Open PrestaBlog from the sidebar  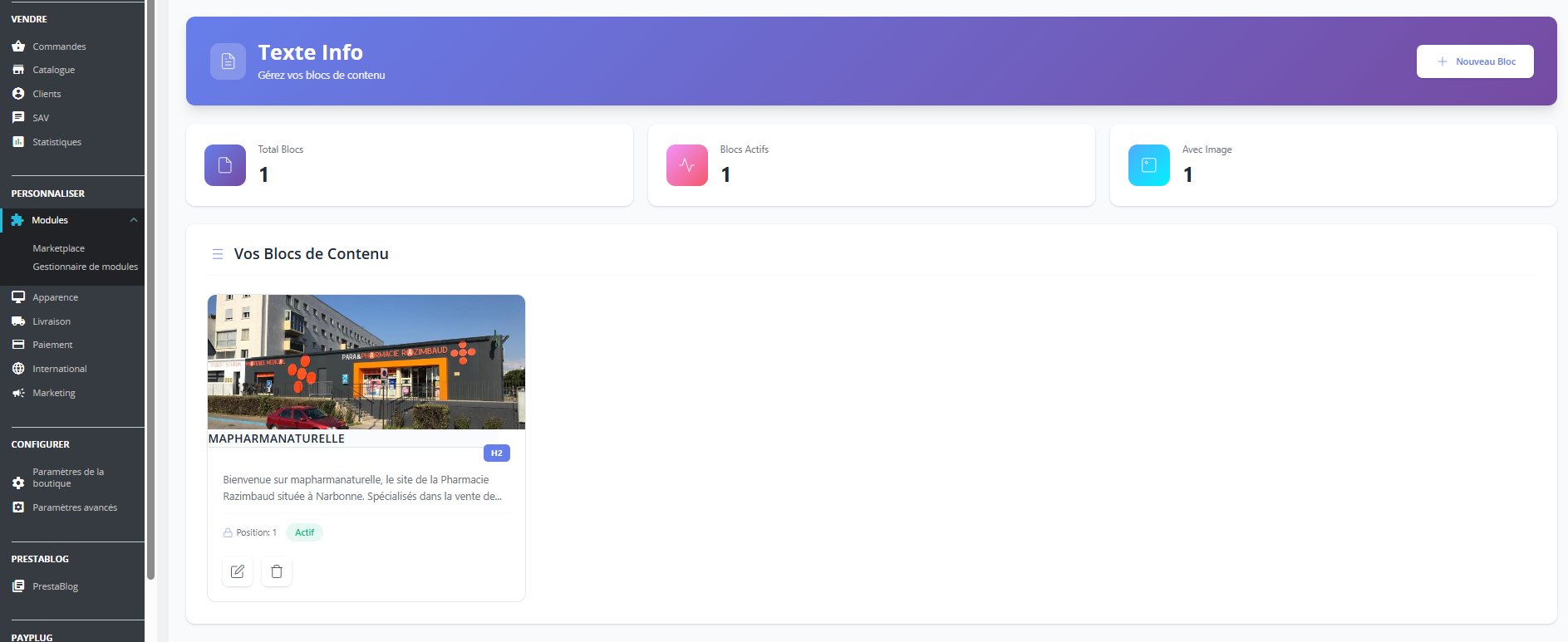pos(55,586)
